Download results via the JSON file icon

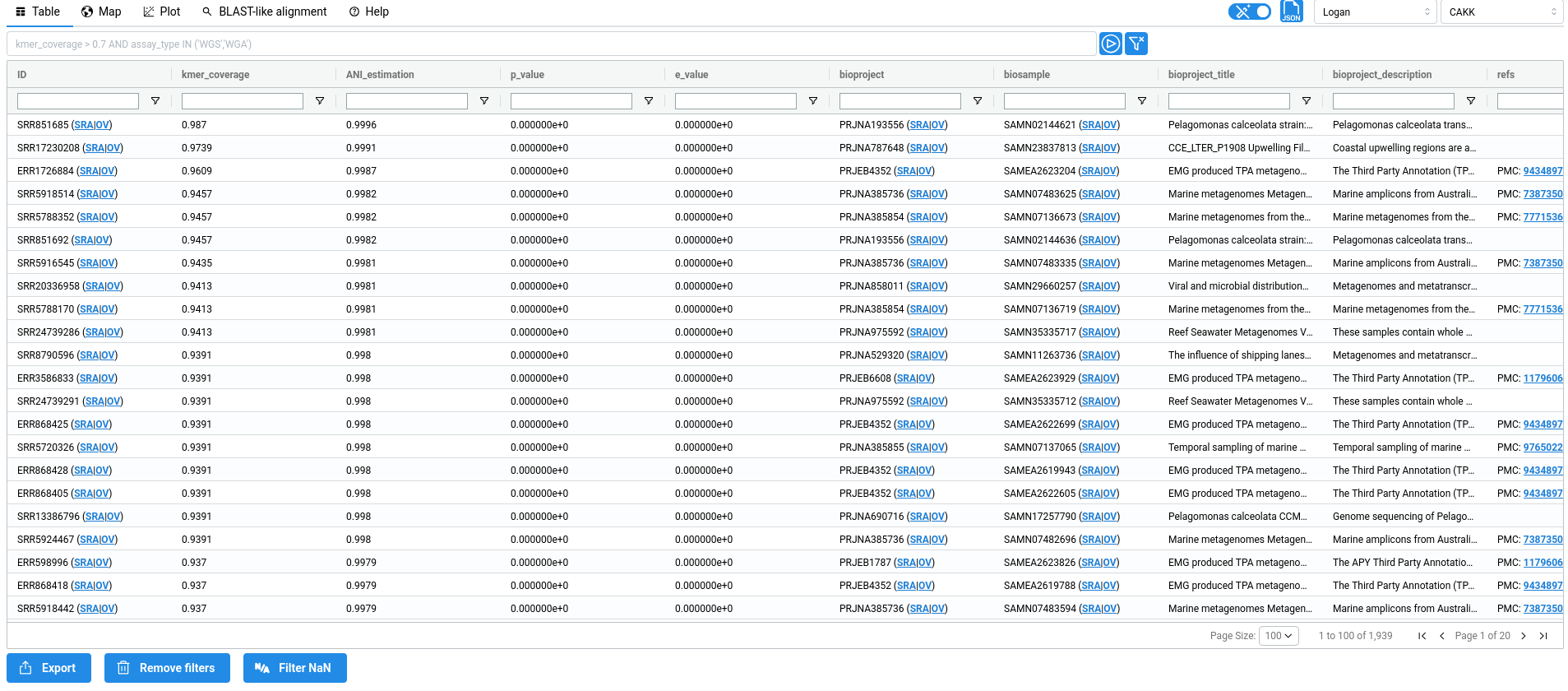pos(1292,12)
